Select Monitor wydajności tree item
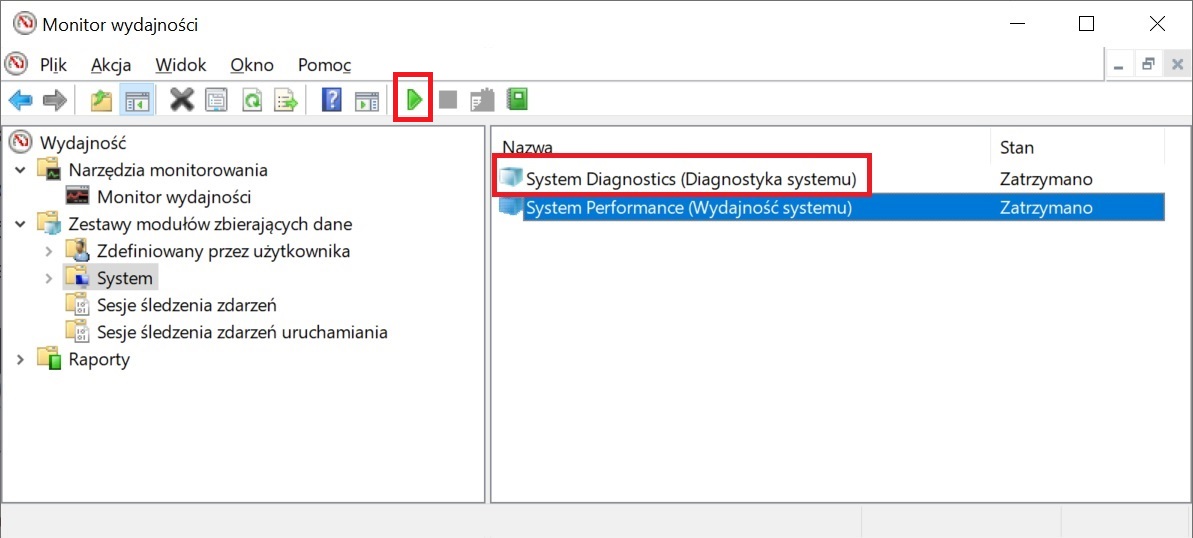 (173, 197)
